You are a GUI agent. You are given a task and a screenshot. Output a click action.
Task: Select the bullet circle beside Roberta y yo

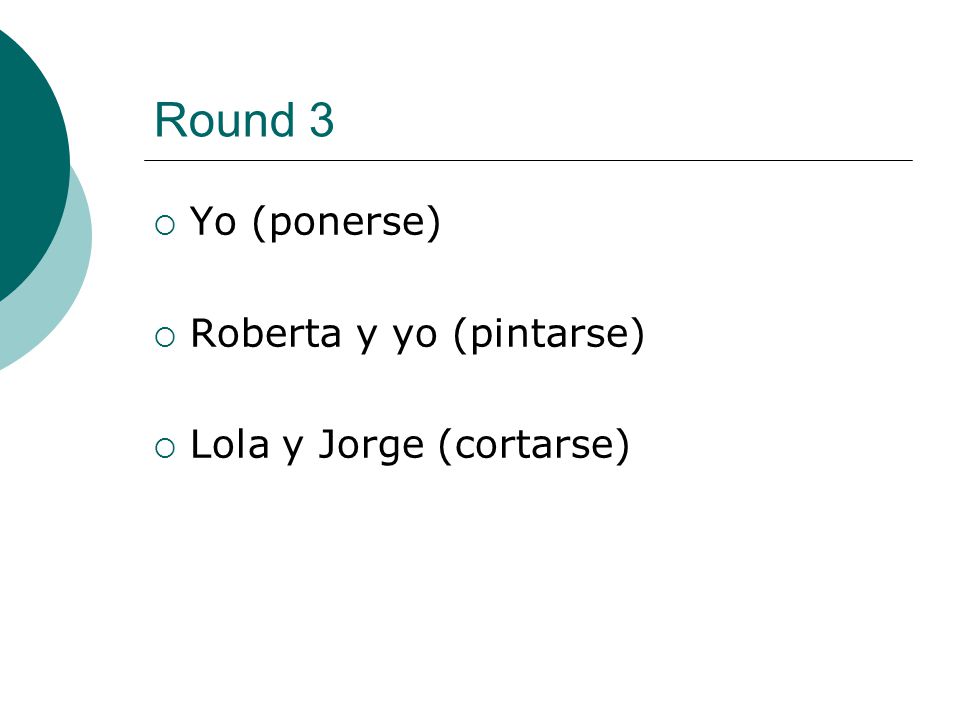point(165,337)
